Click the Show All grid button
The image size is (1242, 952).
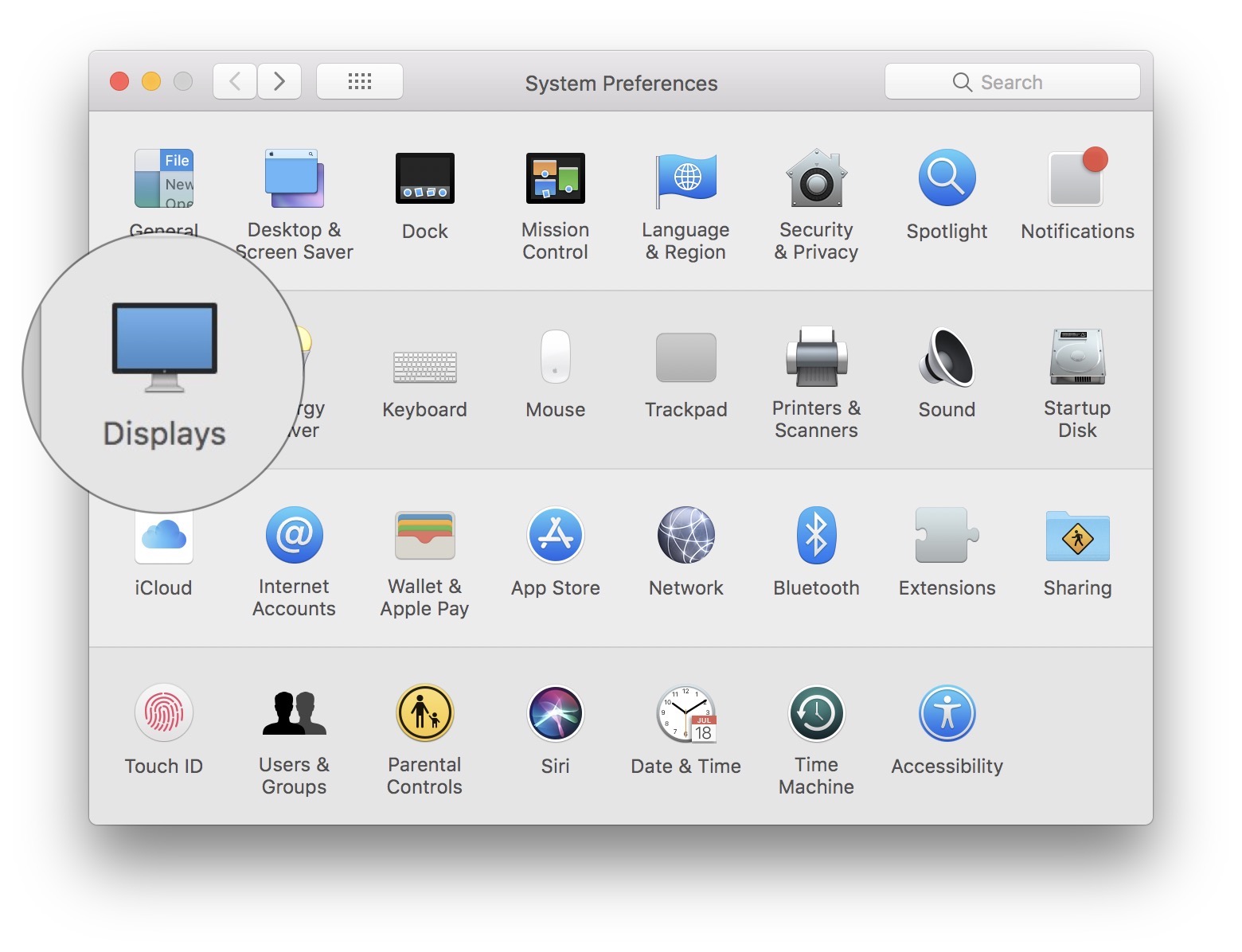point(360,81)
